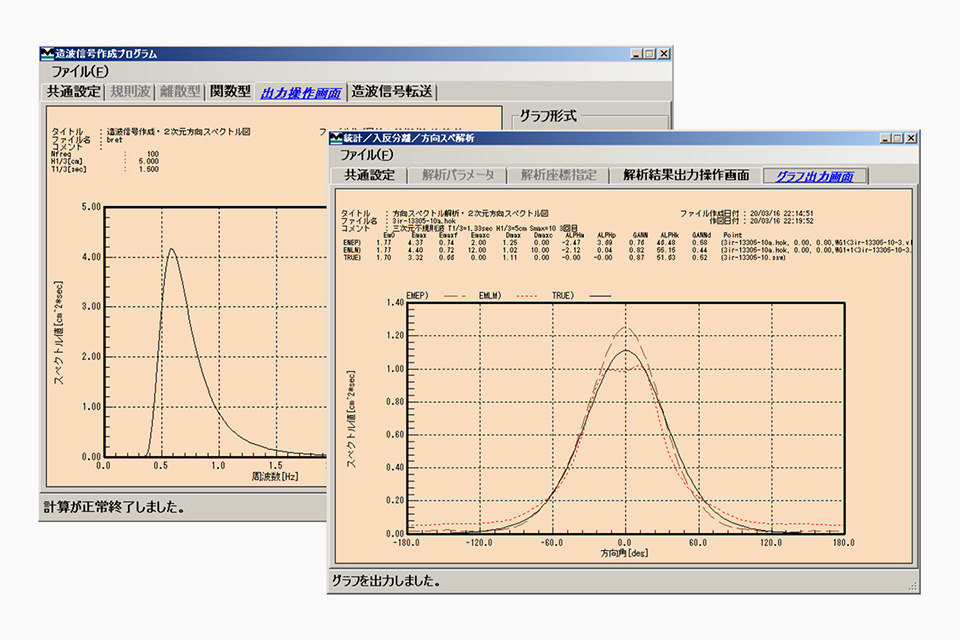Open the 出力操作画面 tab

pyautogui.click(x=301, y=93)
